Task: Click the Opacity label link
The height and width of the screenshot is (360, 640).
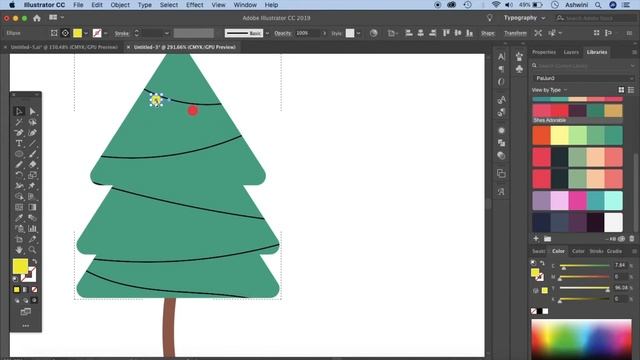Action: coord(282,33)
